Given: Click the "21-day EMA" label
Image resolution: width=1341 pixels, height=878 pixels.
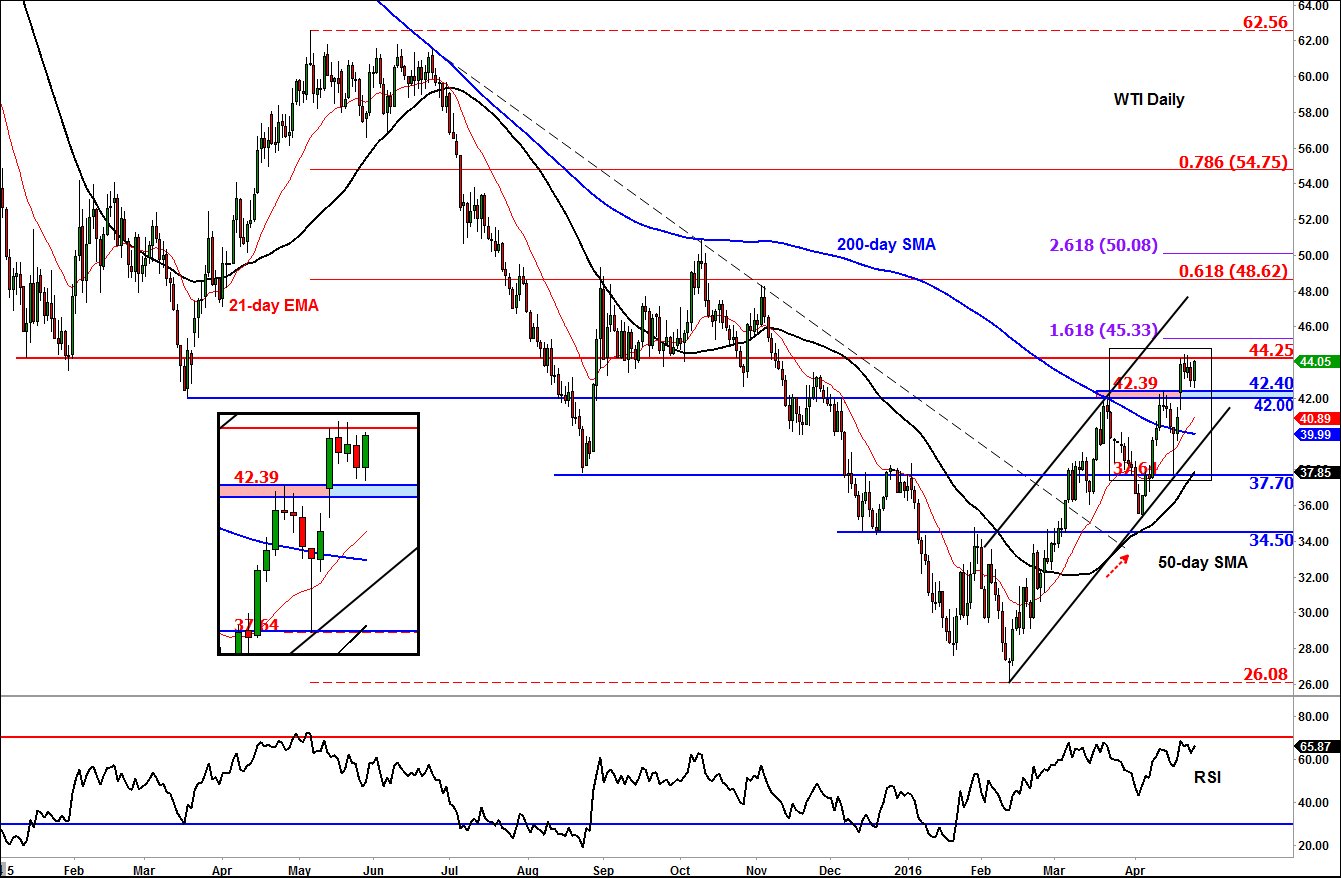Looking at the screenshot, I should [276, 306].
